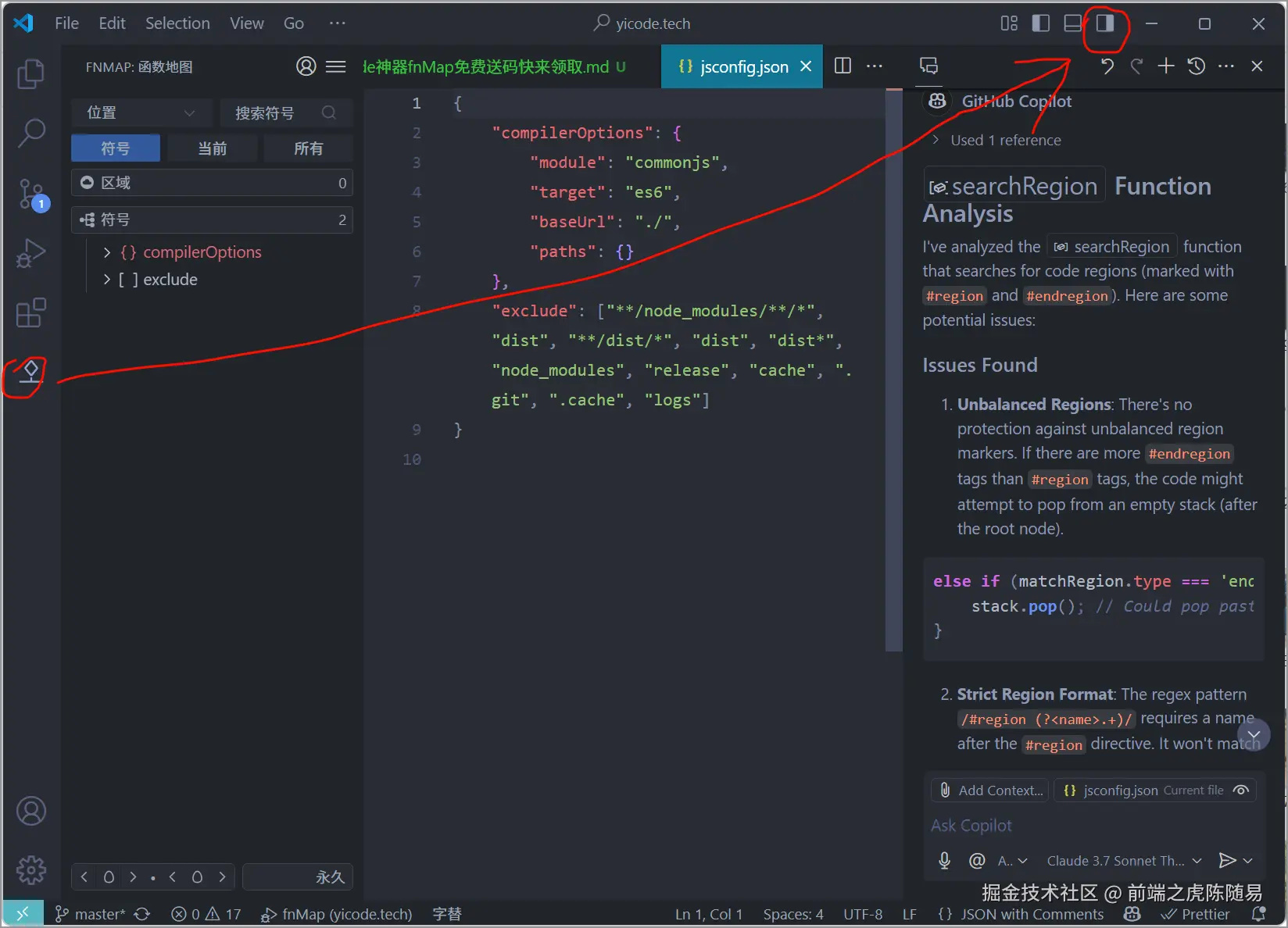Switch to the fnMap markdown editor tab

(494, 66)
